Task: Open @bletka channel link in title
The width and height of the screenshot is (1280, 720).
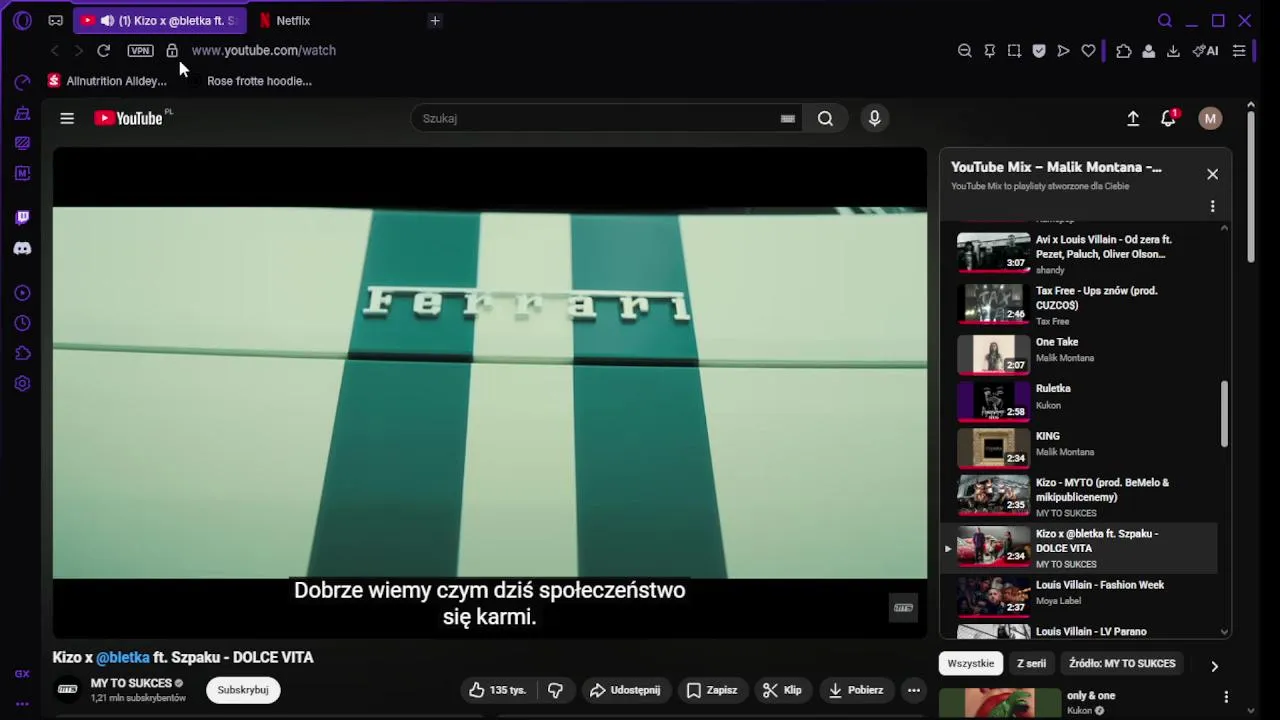Action: (123, 657)
